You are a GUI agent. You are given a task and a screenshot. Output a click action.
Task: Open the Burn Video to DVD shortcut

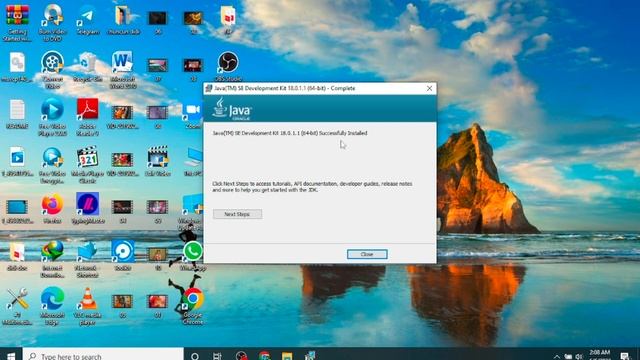click(x=52, y=22)
